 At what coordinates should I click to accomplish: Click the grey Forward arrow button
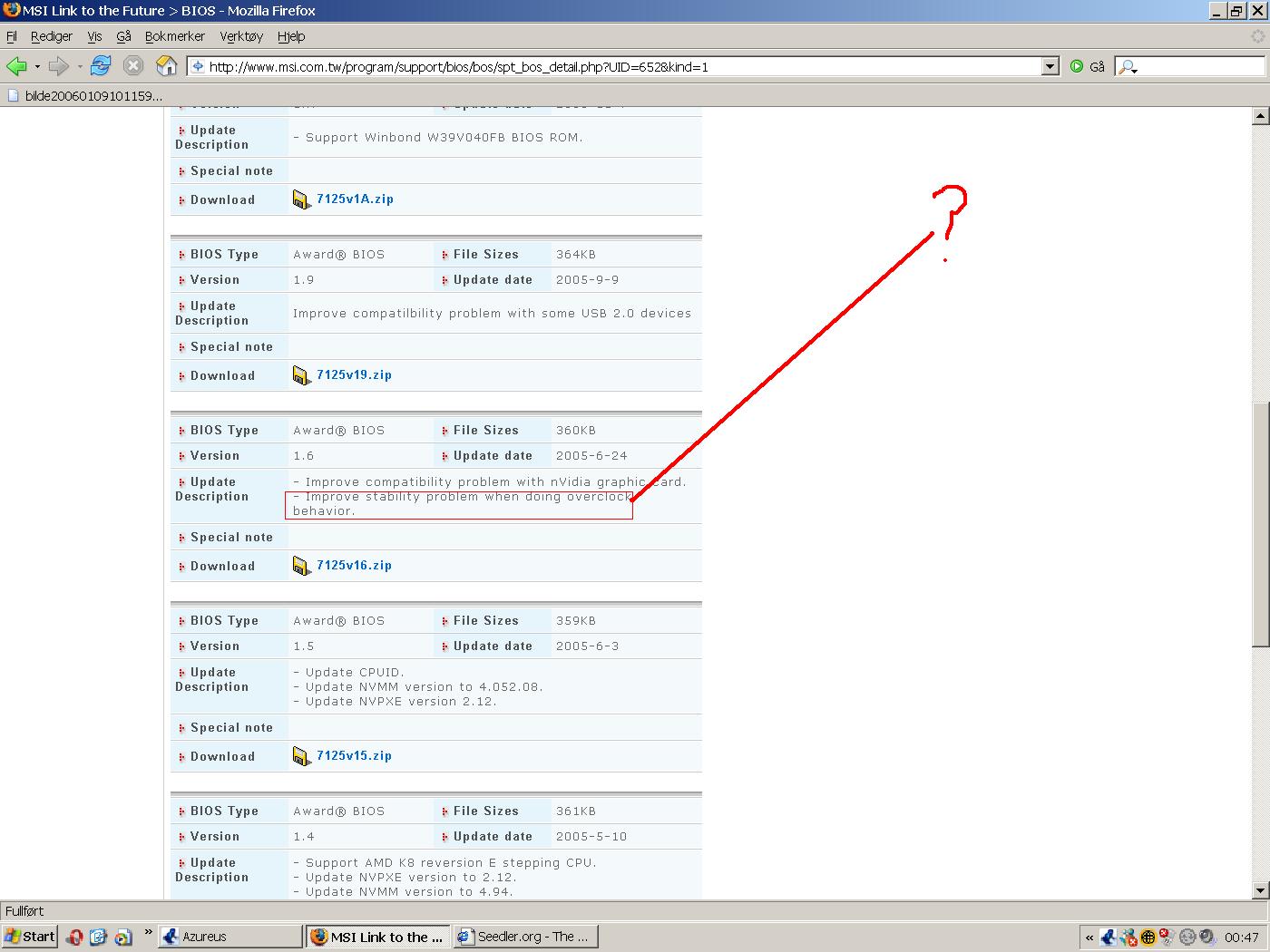pyautogui.click(x=59, y=66)
